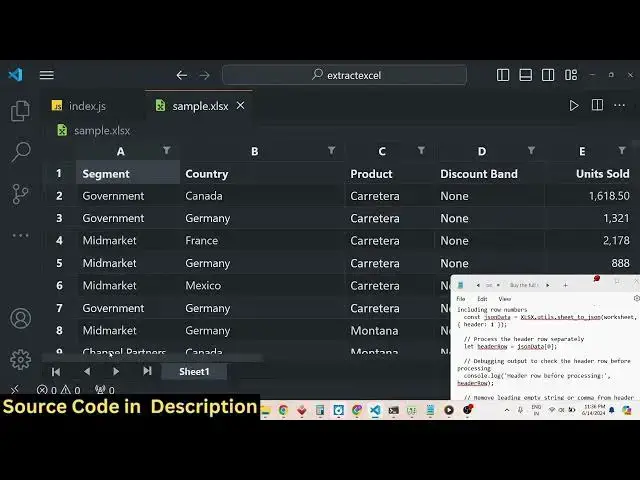Select the Segment header cell

[x=128, y=173]
